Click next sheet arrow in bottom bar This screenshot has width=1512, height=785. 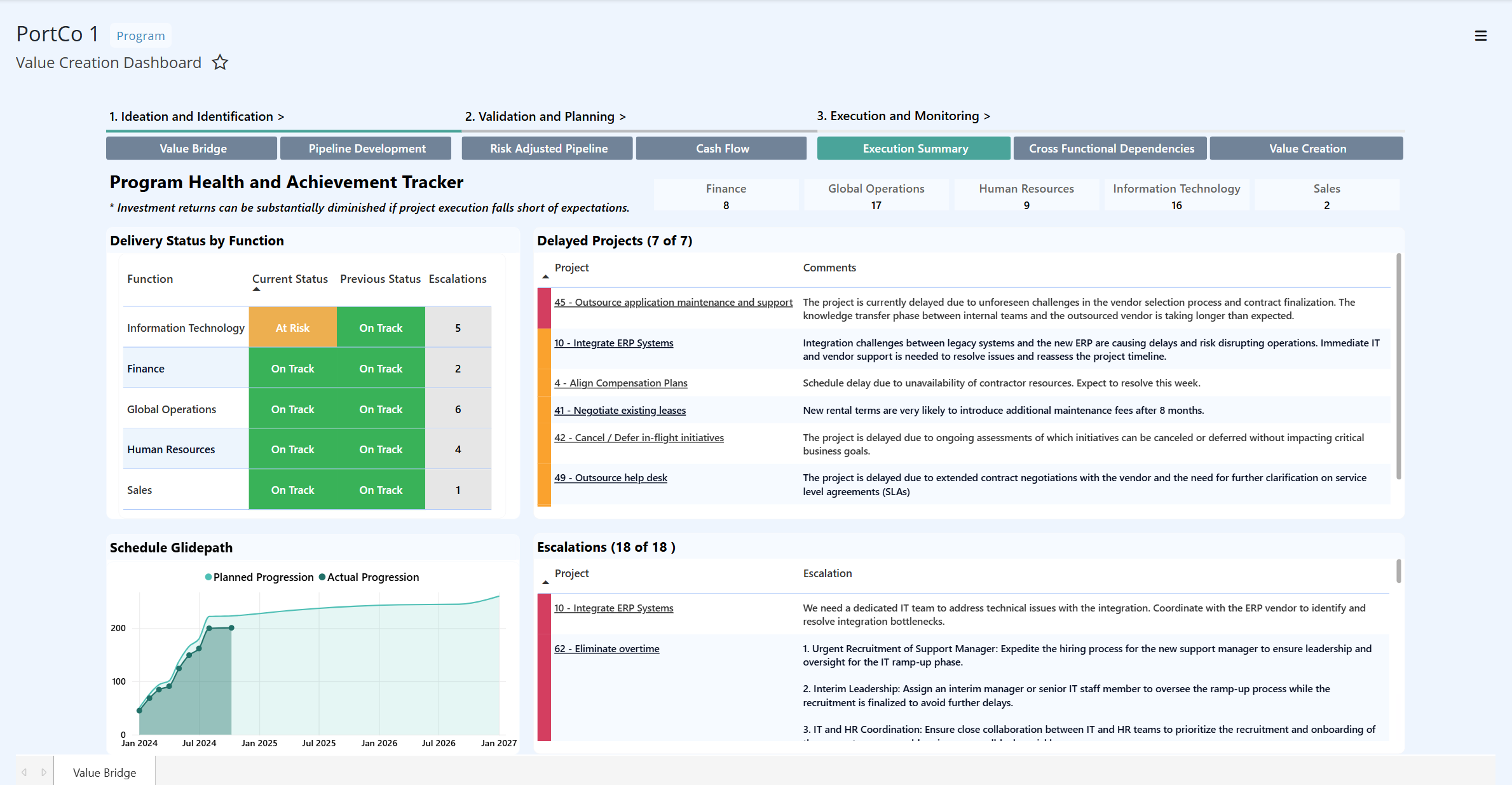pos(44,772)
